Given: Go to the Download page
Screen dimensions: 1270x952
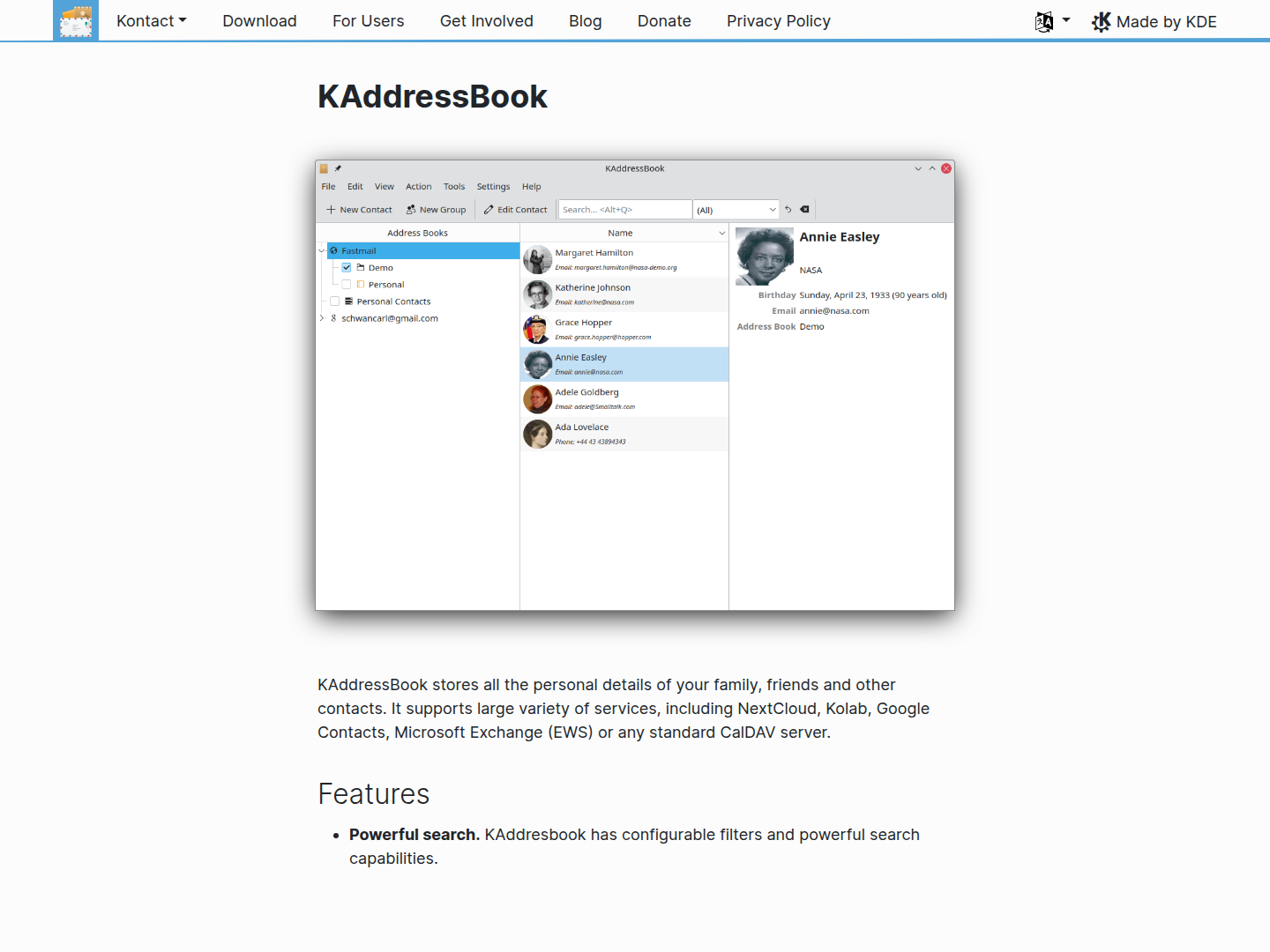Looking at the screenshot, I should (259, 21).
